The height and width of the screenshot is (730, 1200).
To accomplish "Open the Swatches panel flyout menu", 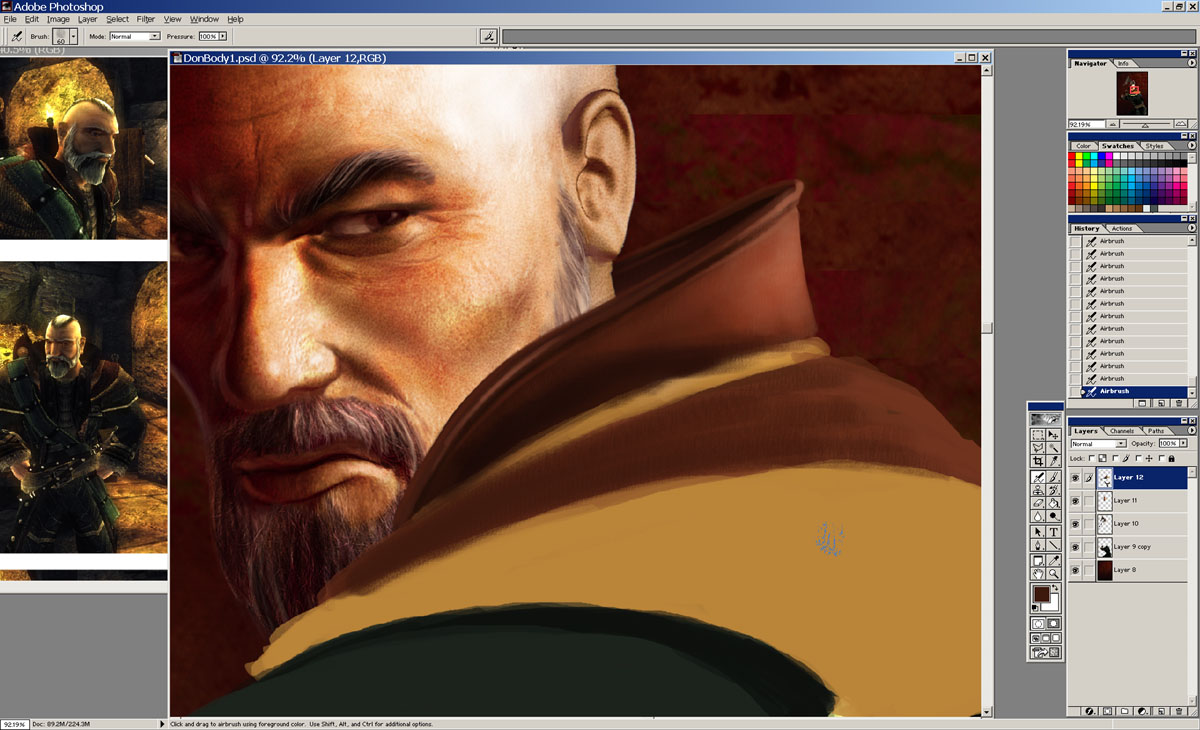I will [x=1191, y=146].
